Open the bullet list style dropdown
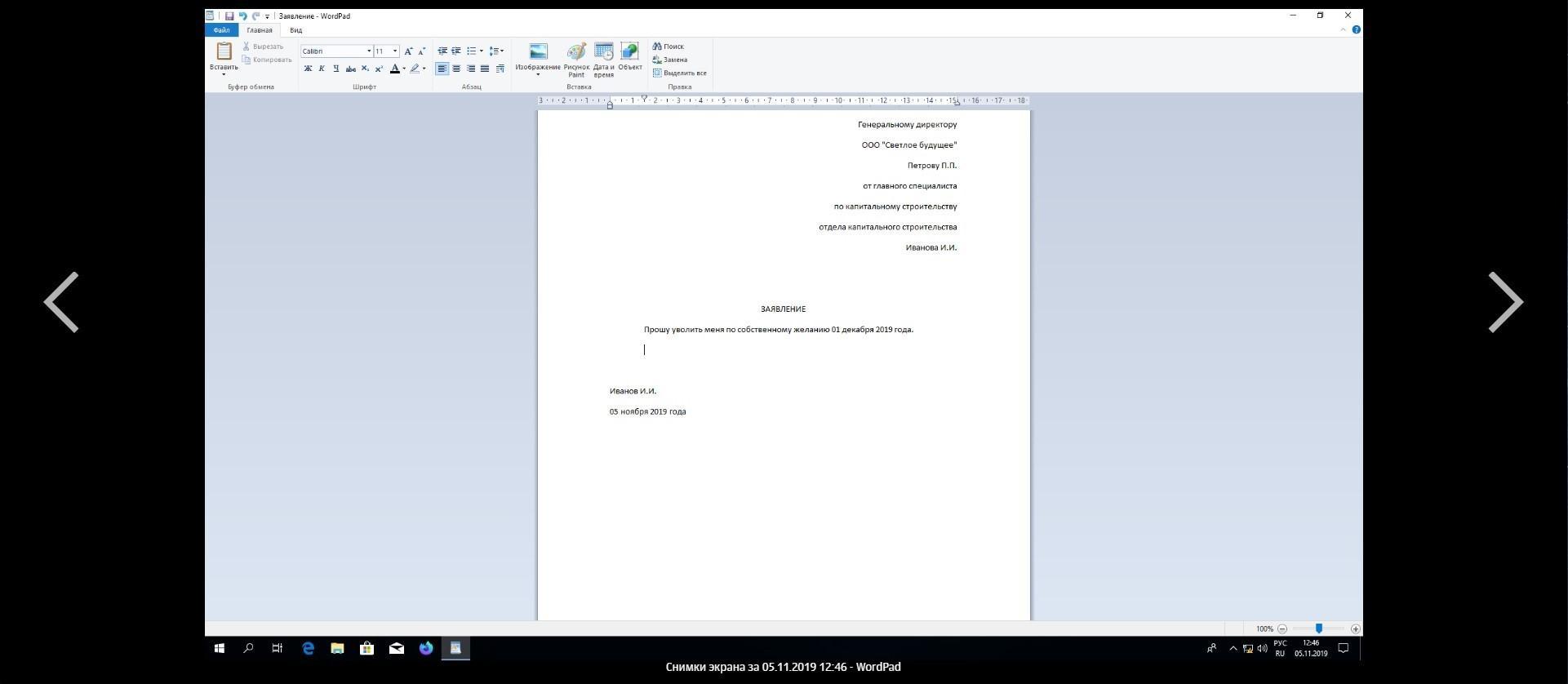Viewport: 1568px width, 684px height. (x=482, y=51)
